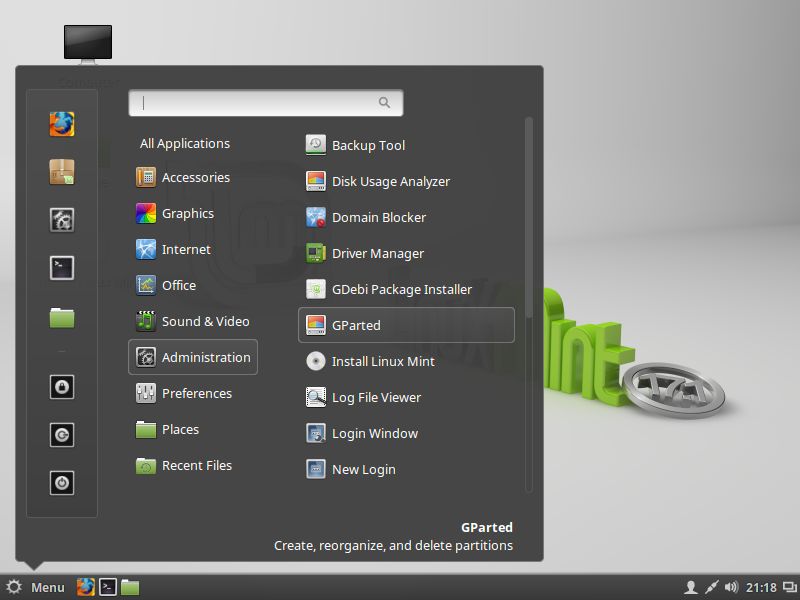This screenshot has height=600, width=800.
Task: Click the Places category label
Action: coord(181,430)
